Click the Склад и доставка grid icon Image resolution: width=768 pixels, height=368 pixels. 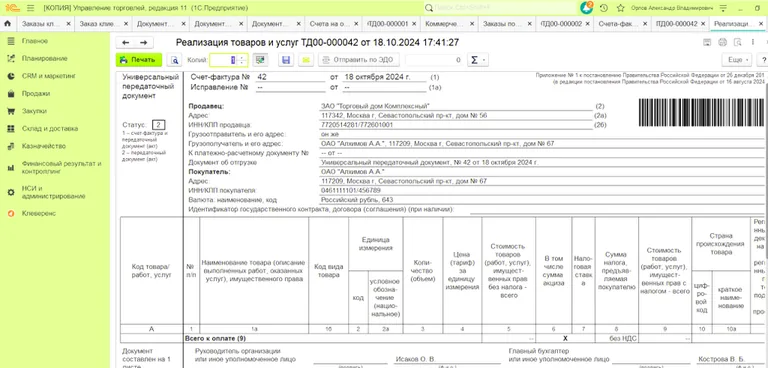click(x=11, y=129)
